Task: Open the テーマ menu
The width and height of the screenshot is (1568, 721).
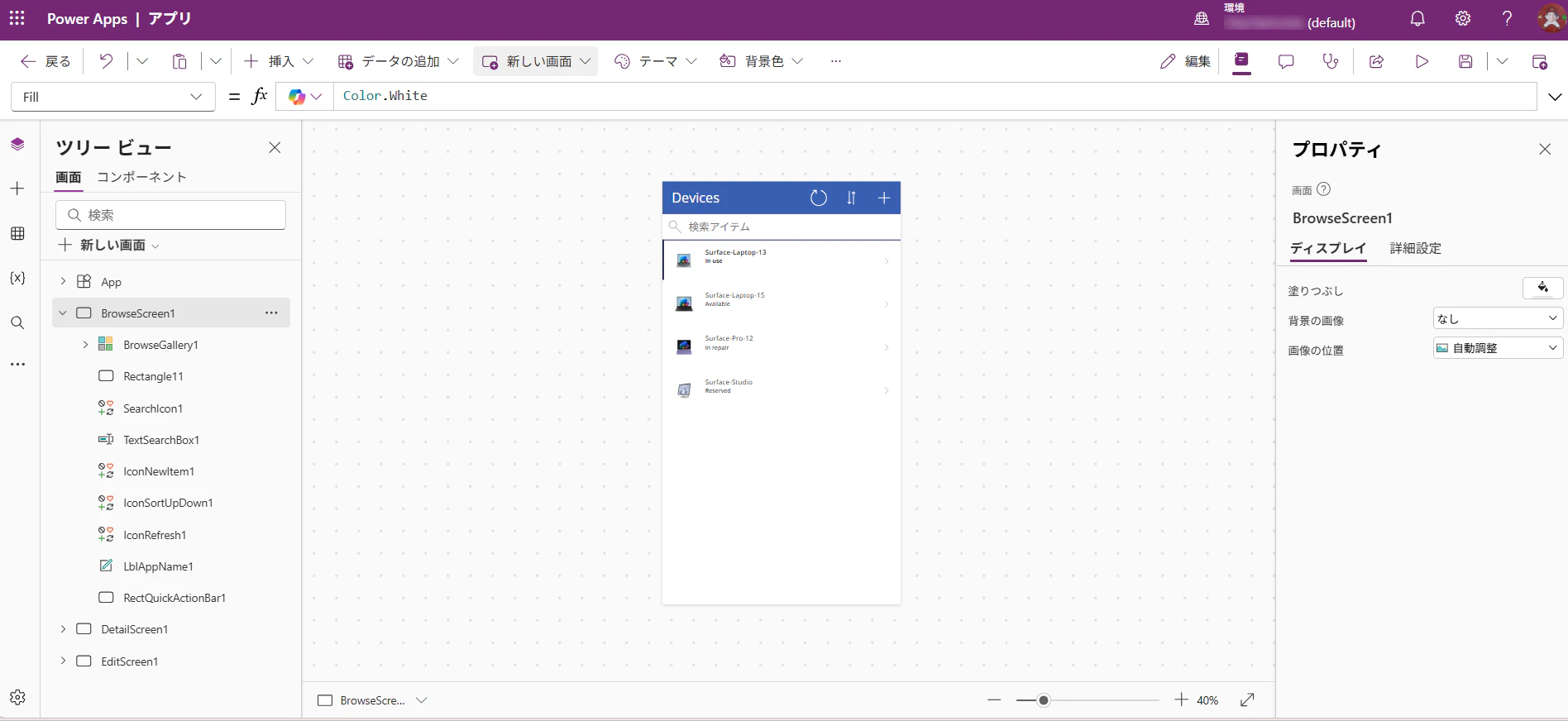Action: 656,61
